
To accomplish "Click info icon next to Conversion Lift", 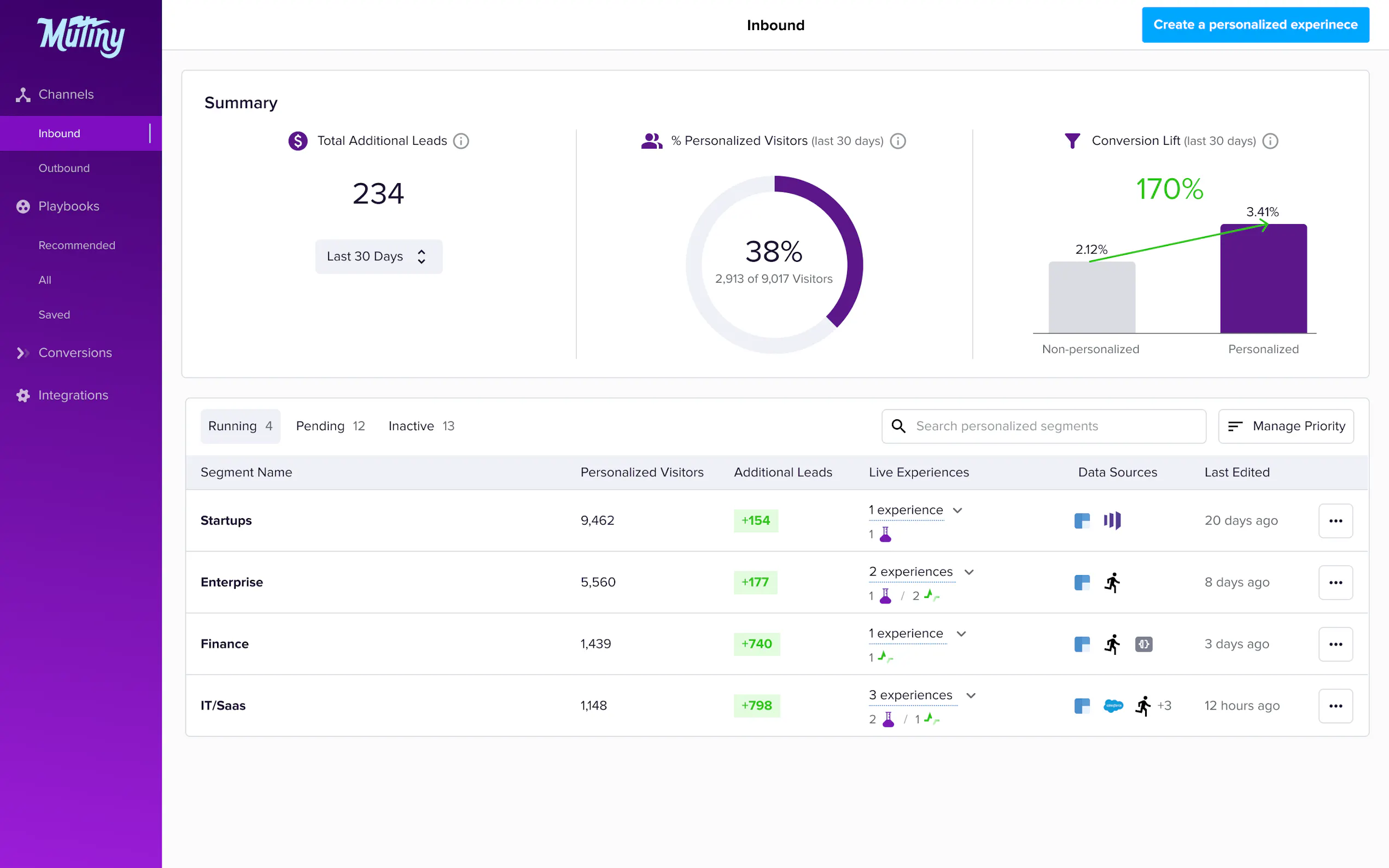I will [1270, 140].
